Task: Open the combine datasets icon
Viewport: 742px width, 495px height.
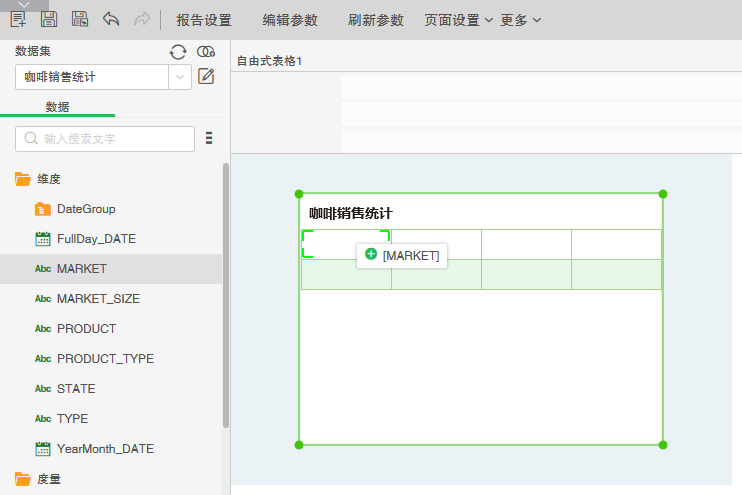Action: 206,52
